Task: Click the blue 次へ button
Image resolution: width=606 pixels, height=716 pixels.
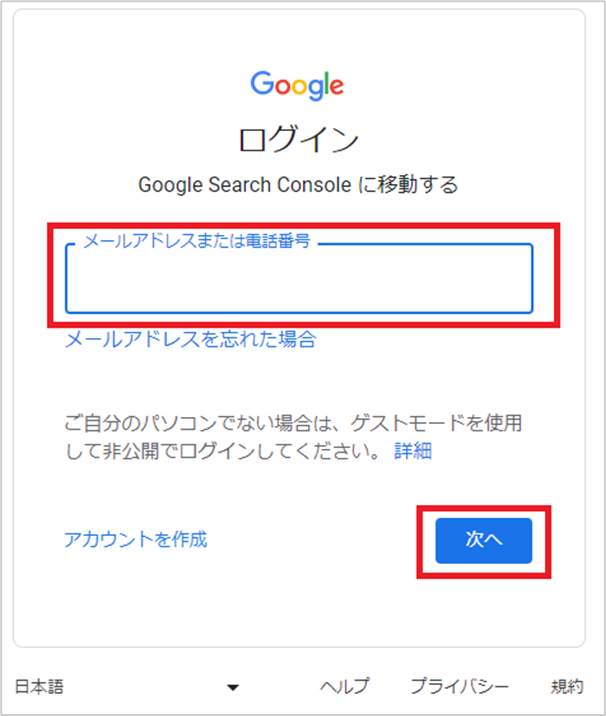Action: tap(484, 541)
